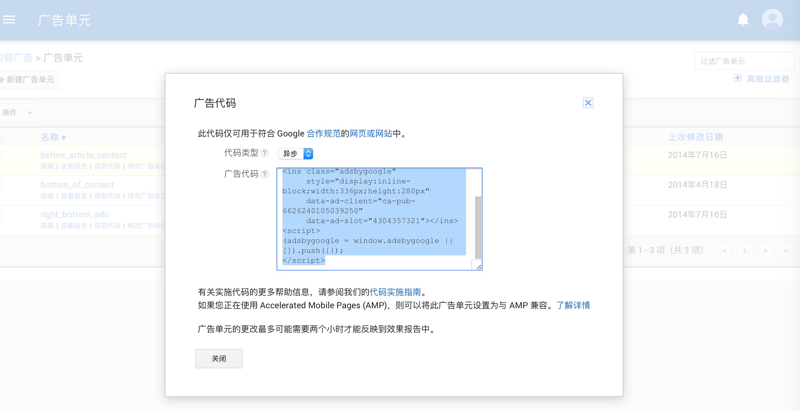Viewport: 800px width, 411px height.
Task: Click 获取代码 under bottom_of_content
Action: [107, 196]
